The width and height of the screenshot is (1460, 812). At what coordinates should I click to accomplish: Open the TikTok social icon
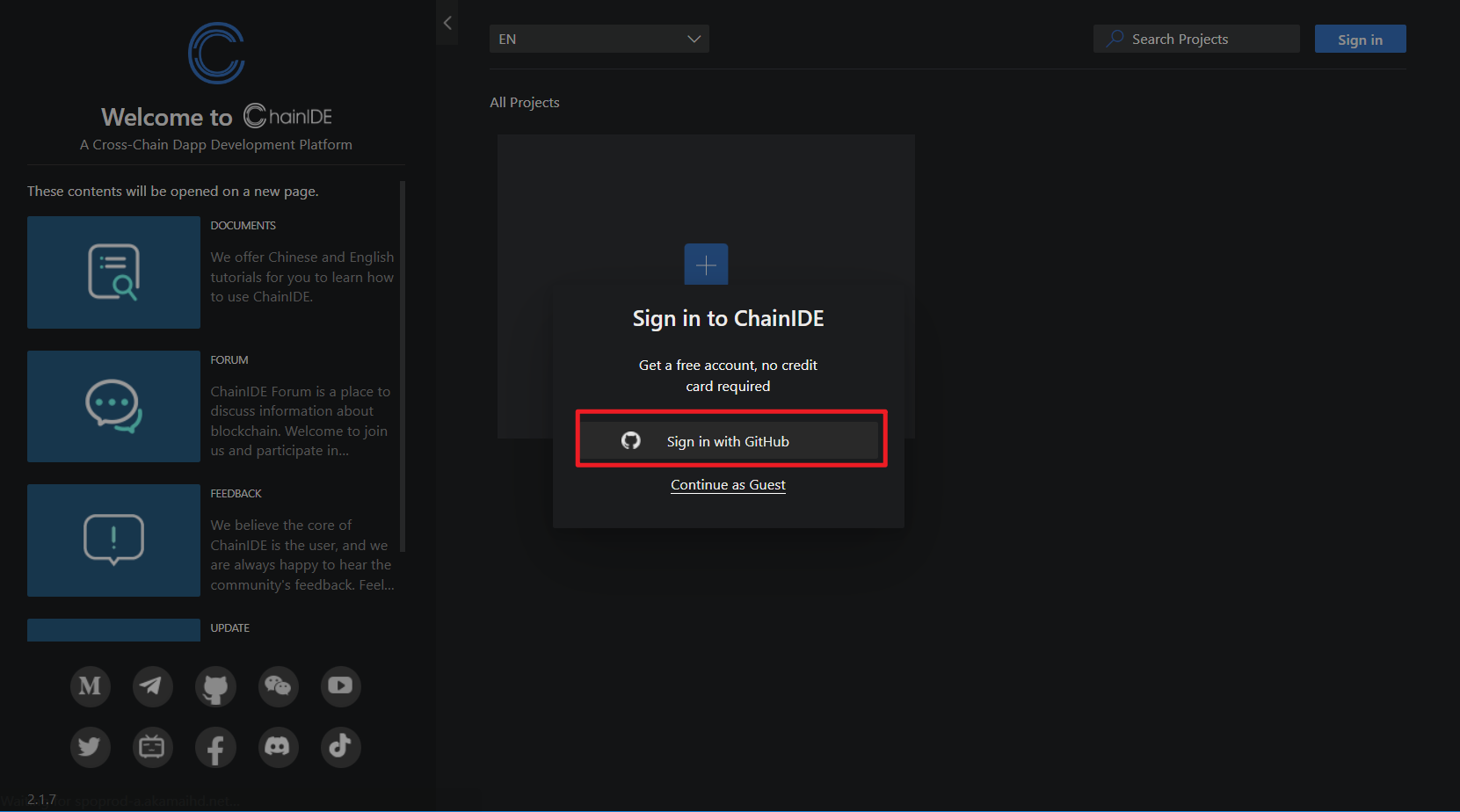click(340, 747)
